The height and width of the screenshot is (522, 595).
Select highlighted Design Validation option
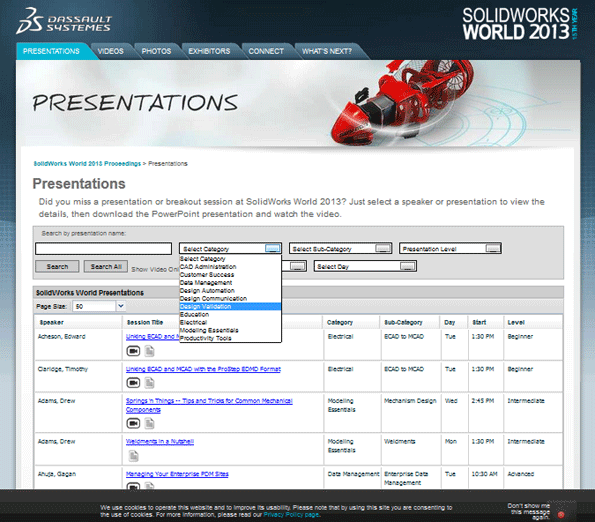click(x=230, y=307)
